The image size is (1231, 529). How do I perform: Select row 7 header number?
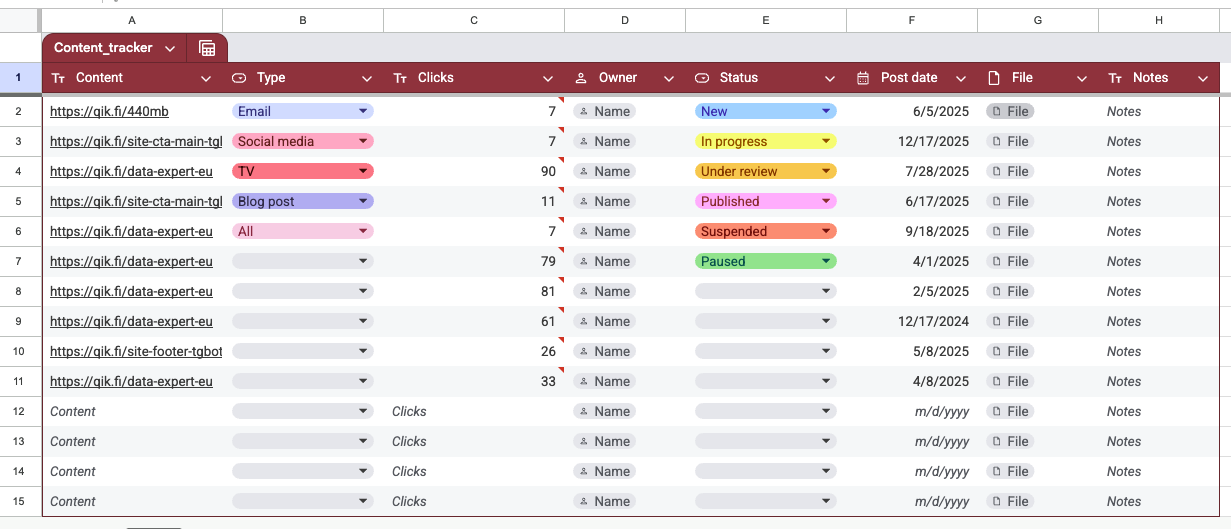[x=19, y=262]
